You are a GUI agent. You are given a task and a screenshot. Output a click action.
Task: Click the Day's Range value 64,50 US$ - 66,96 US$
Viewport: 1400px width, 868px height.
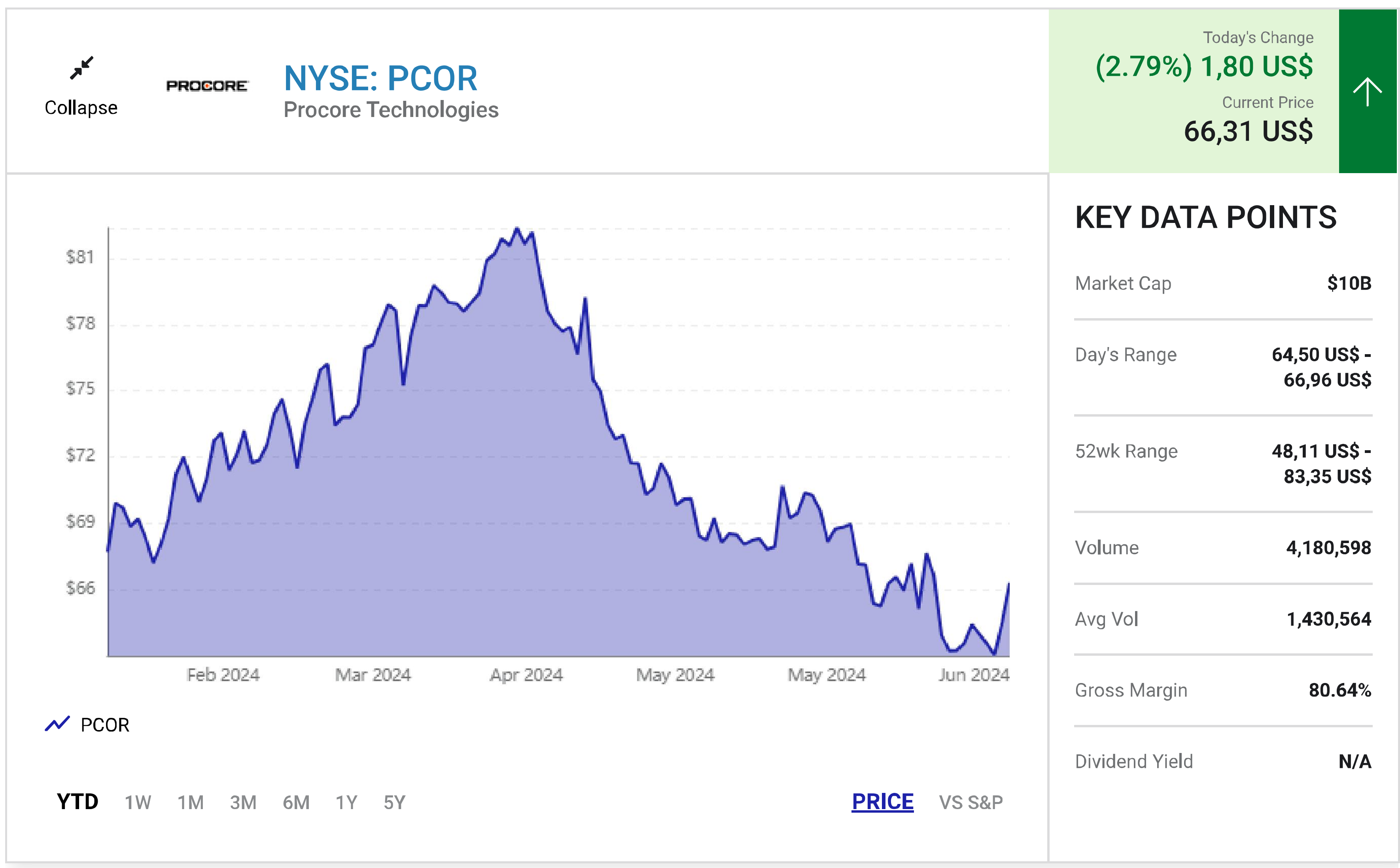1321,367
